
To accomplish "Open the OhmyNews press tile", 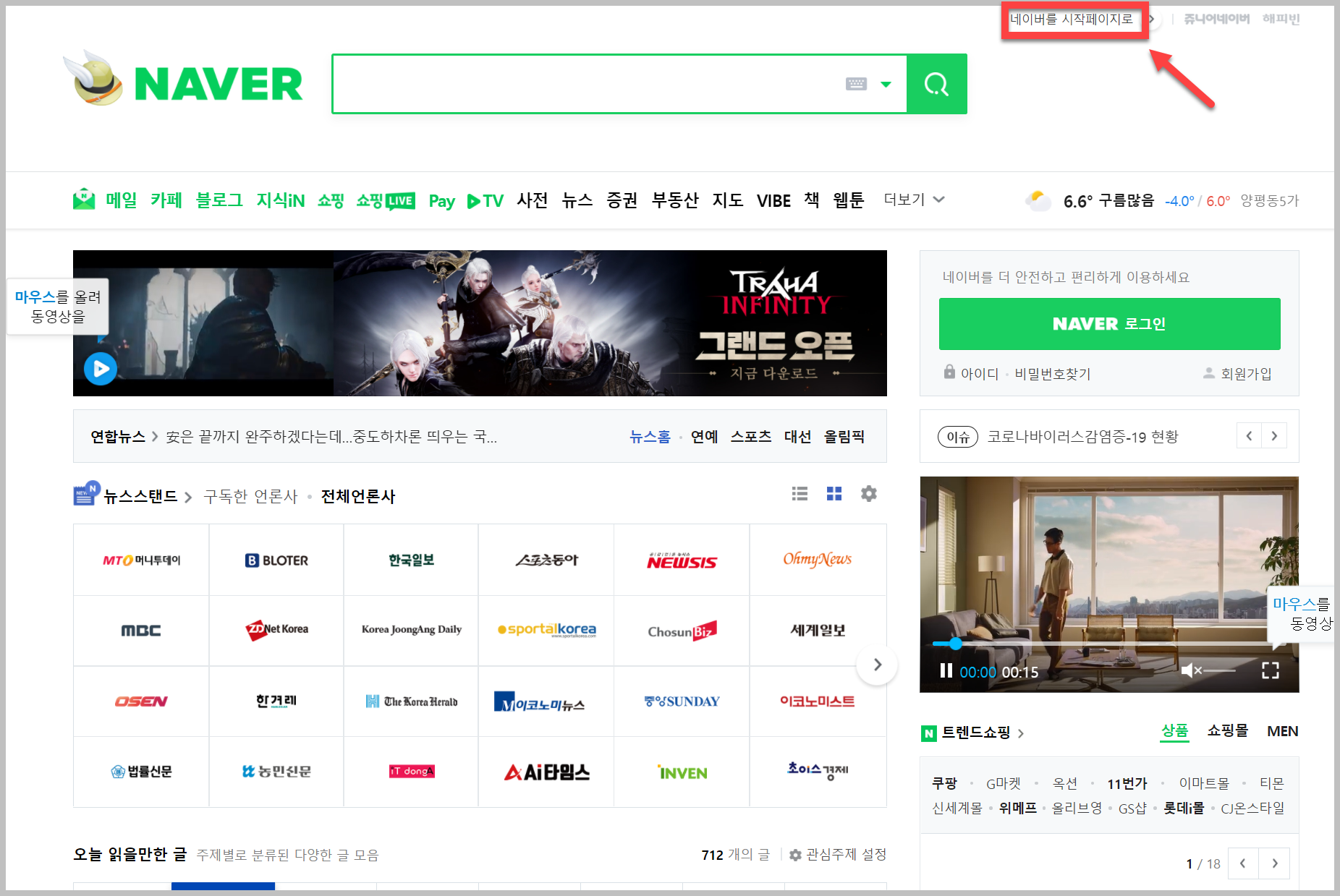I will click(x=818, y=560).
